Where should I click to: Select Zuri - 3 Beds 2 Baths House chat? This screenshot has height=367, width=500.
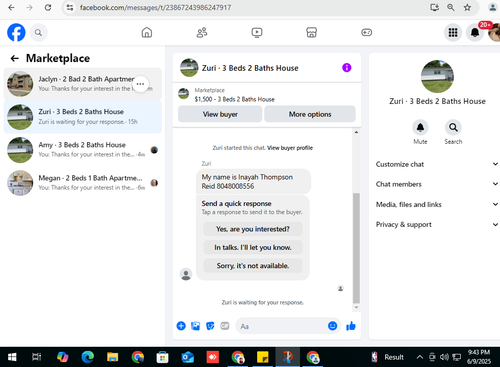tap(82, 117)
